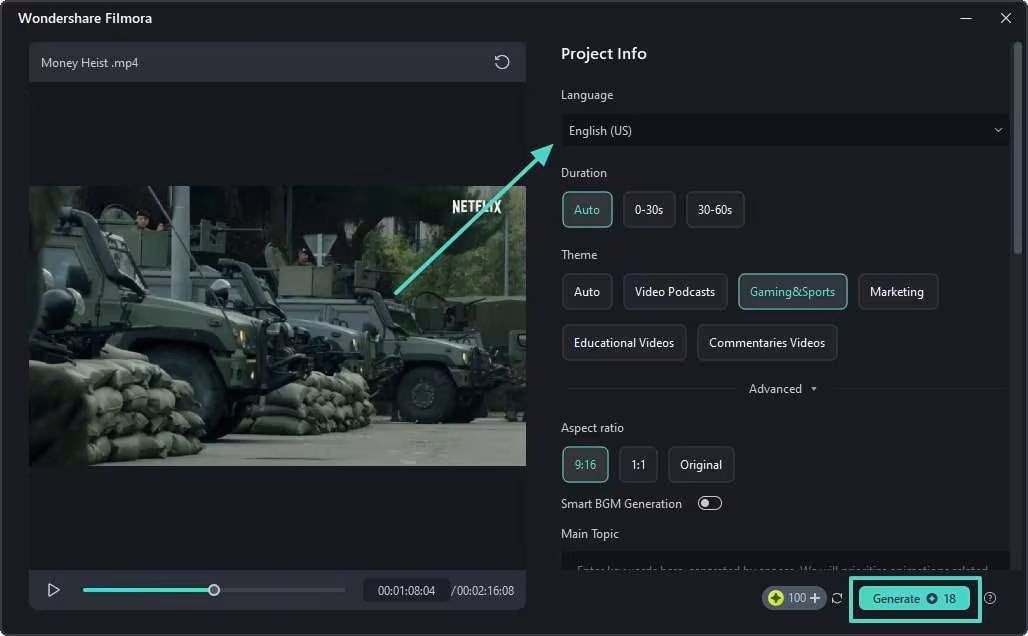Minimize the Wondershare Filmora window
This screenshot has height=636, width=1028.
(x=966, y=18)
